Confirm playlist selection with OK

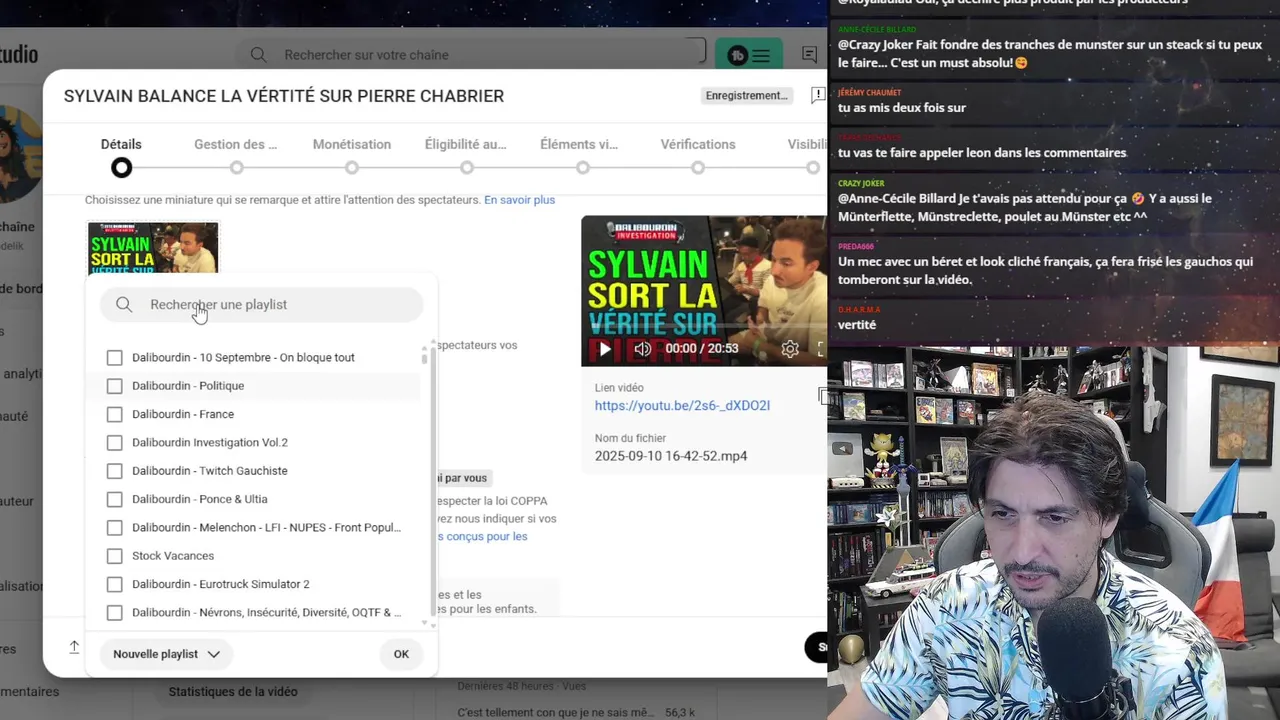pos(401,654)
